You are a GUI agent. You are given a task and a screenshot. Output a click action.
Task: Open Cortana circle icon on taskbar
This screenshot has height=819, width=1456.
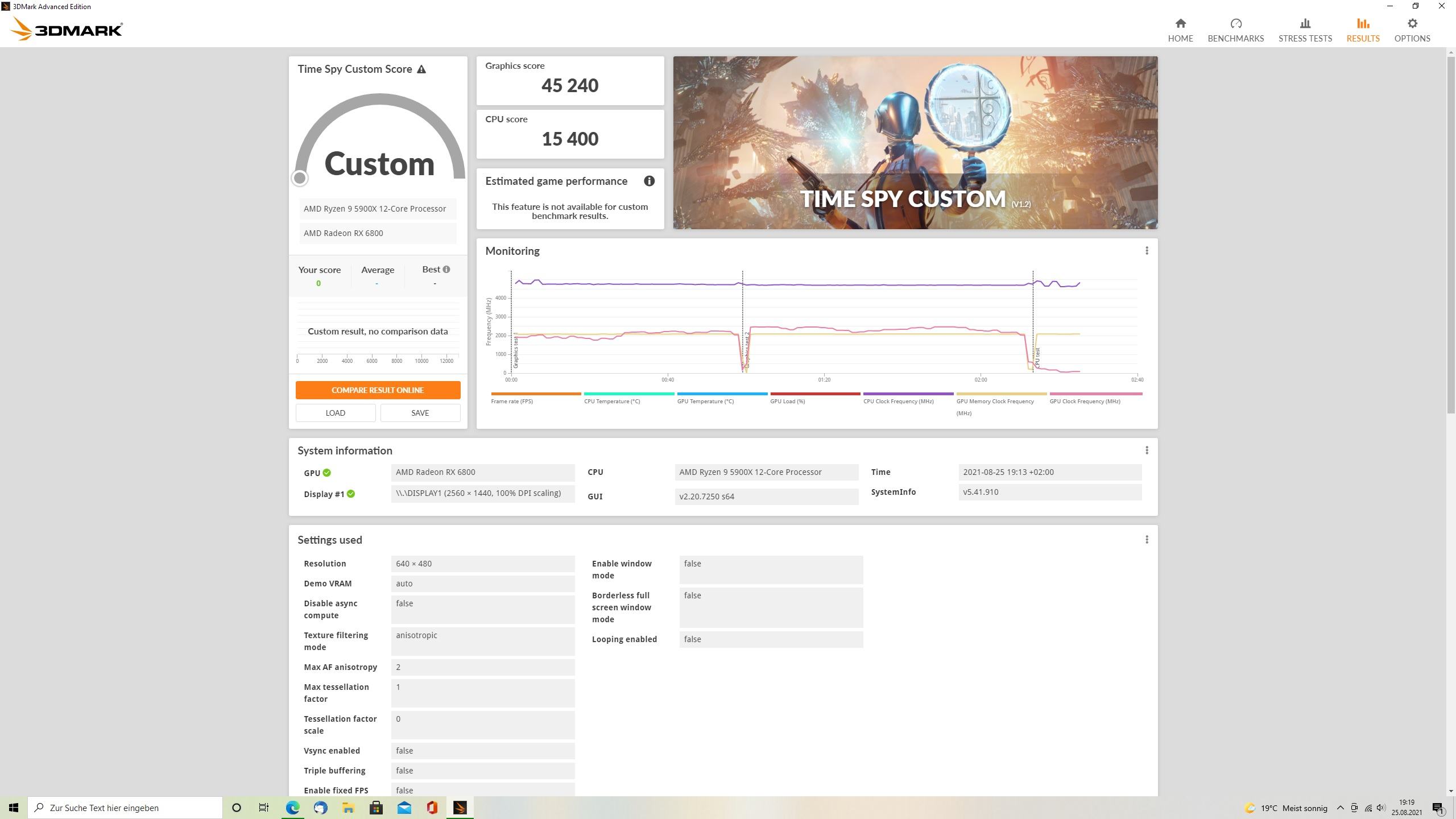click(237, 808)
